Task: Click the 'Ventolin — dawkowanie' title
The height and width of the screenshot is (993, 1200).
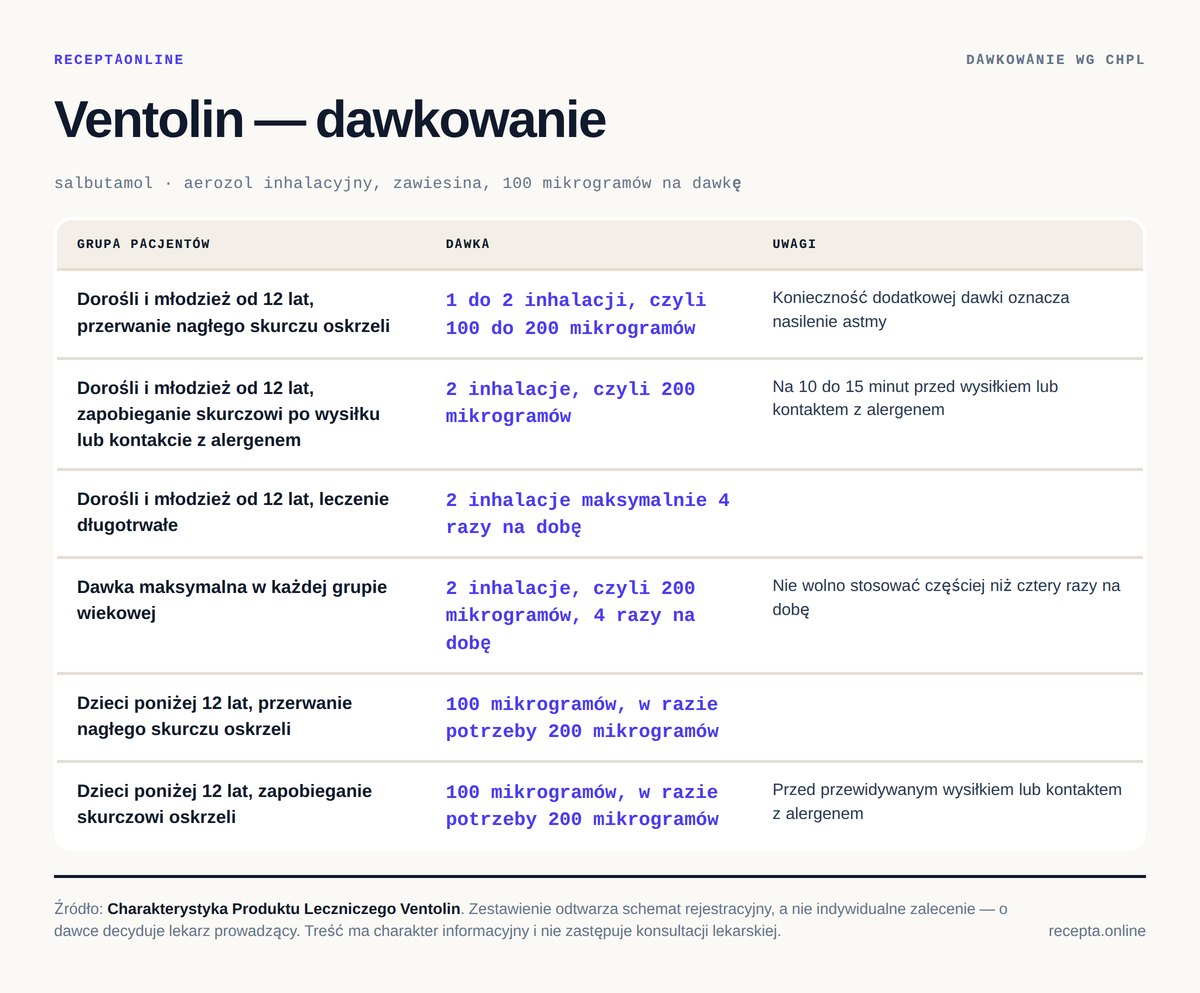Action: [x=330, y=120]
